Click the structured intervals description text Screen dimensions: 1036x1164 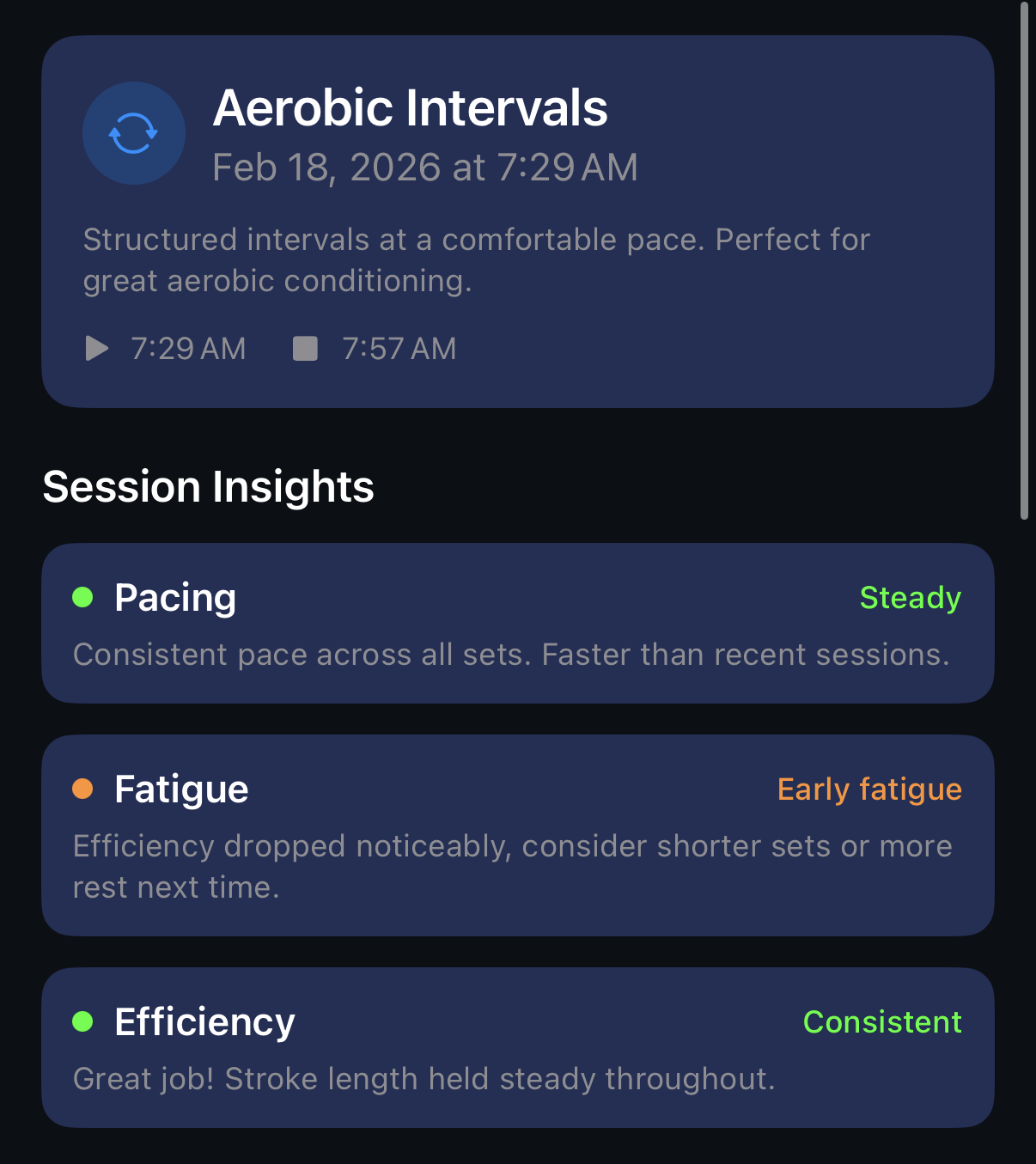(476, 260)
